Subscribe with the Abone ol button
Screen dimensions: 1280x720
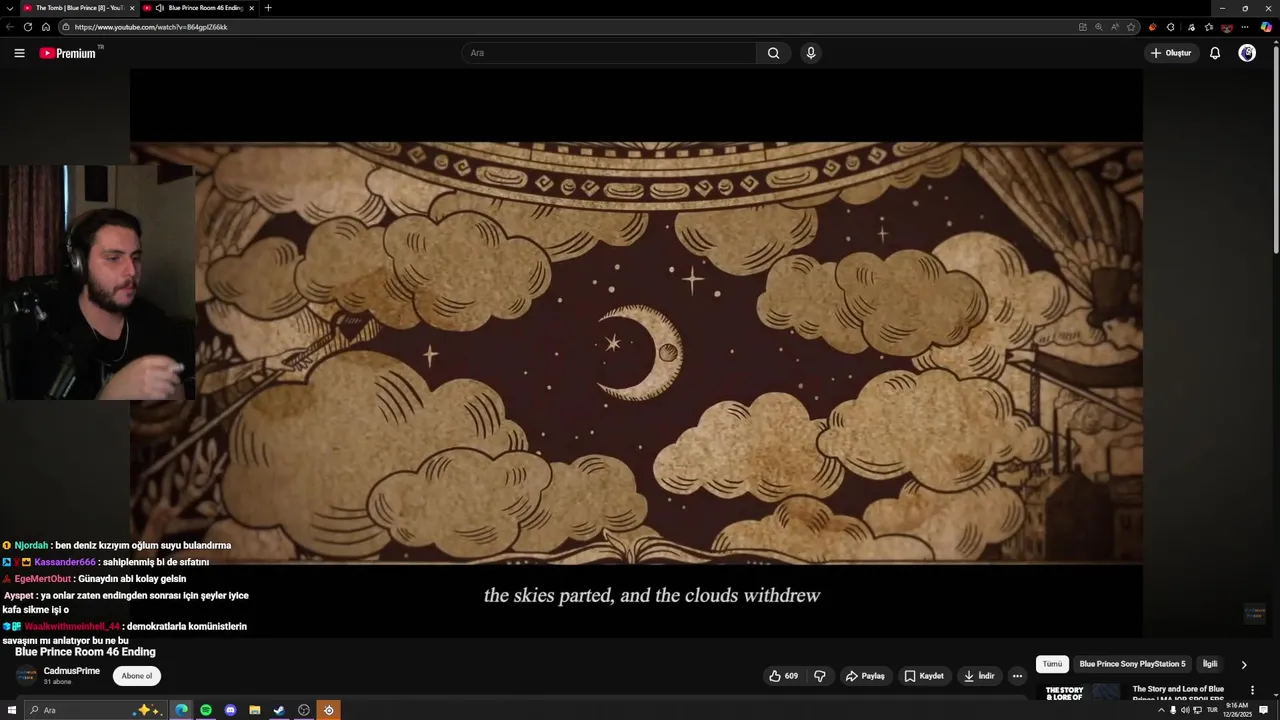137,676
